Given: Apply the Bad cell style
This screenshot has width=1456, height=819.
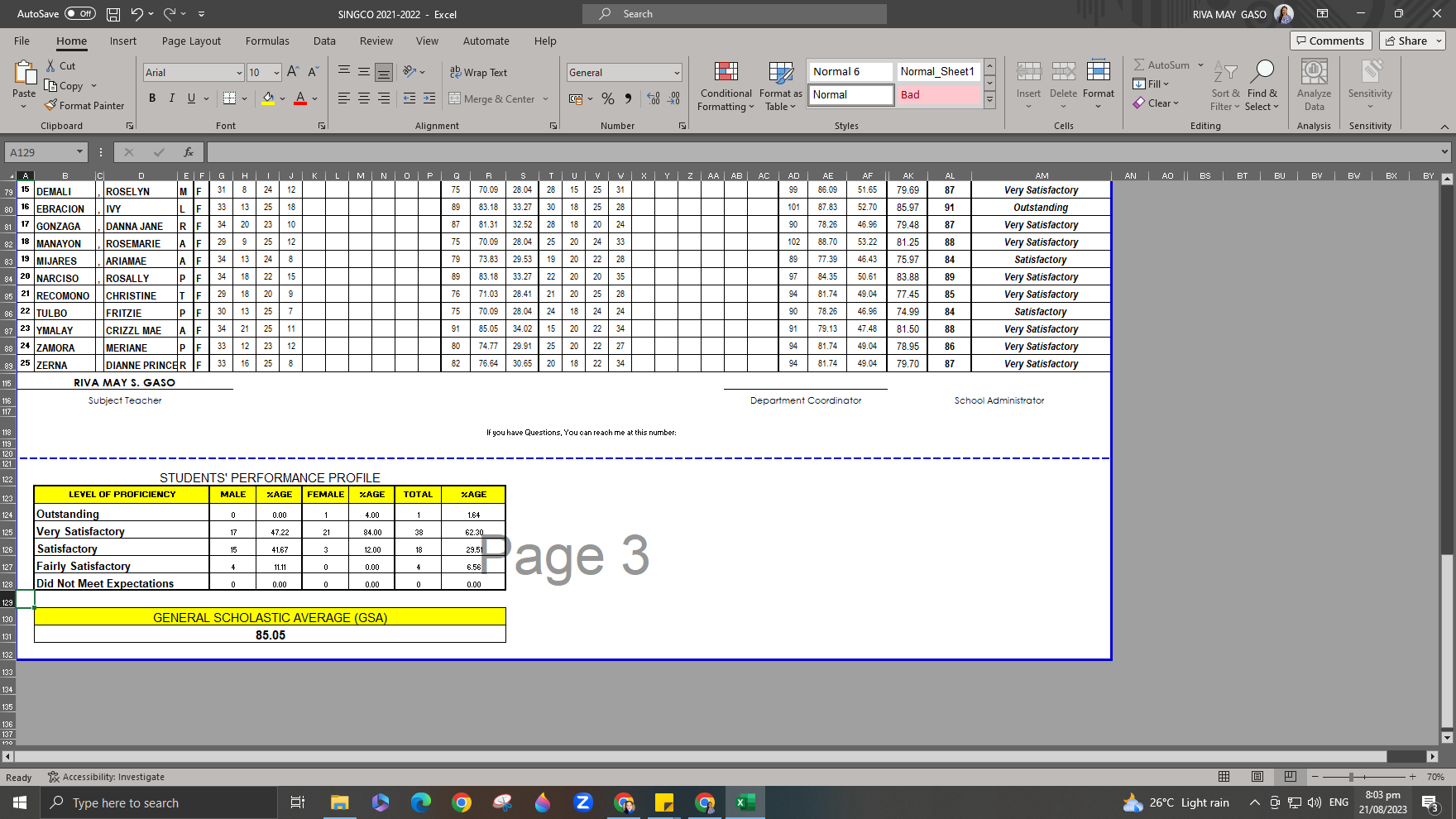Looking at the screenshot, I should [x=937, y=95].
